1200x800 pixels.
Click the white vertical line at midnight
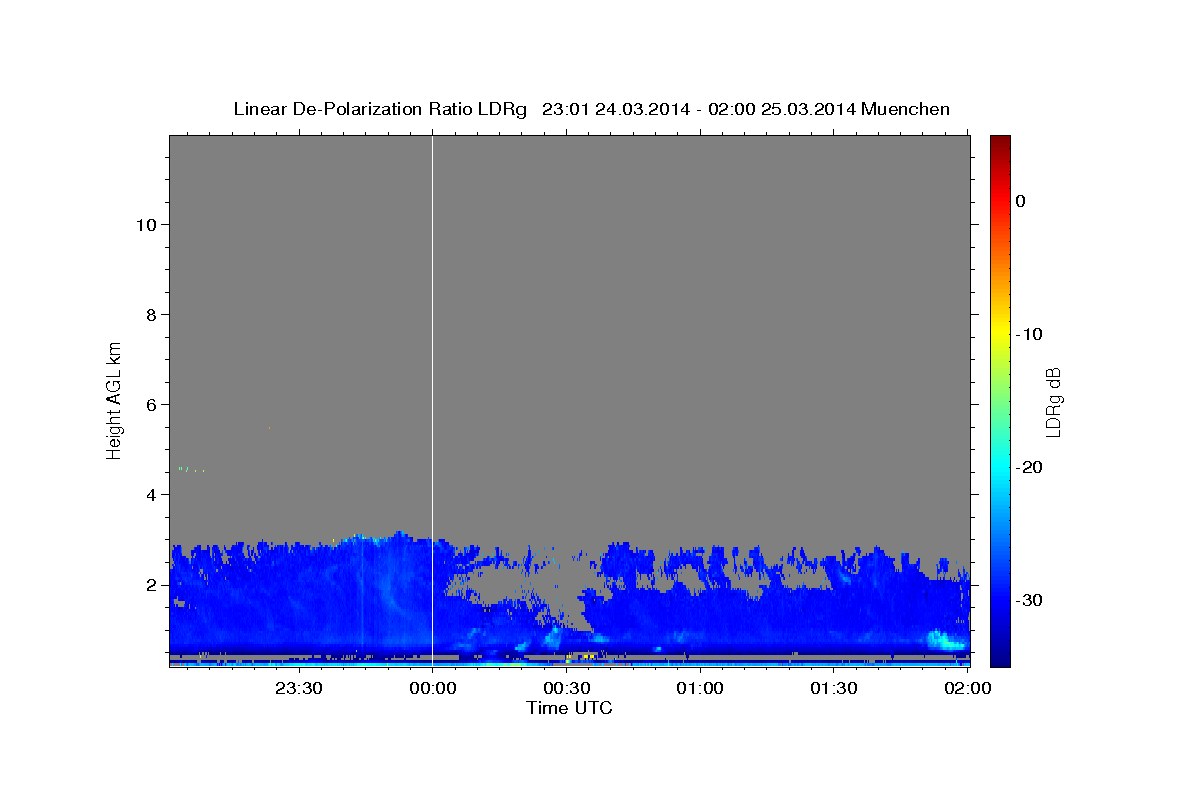432,400
